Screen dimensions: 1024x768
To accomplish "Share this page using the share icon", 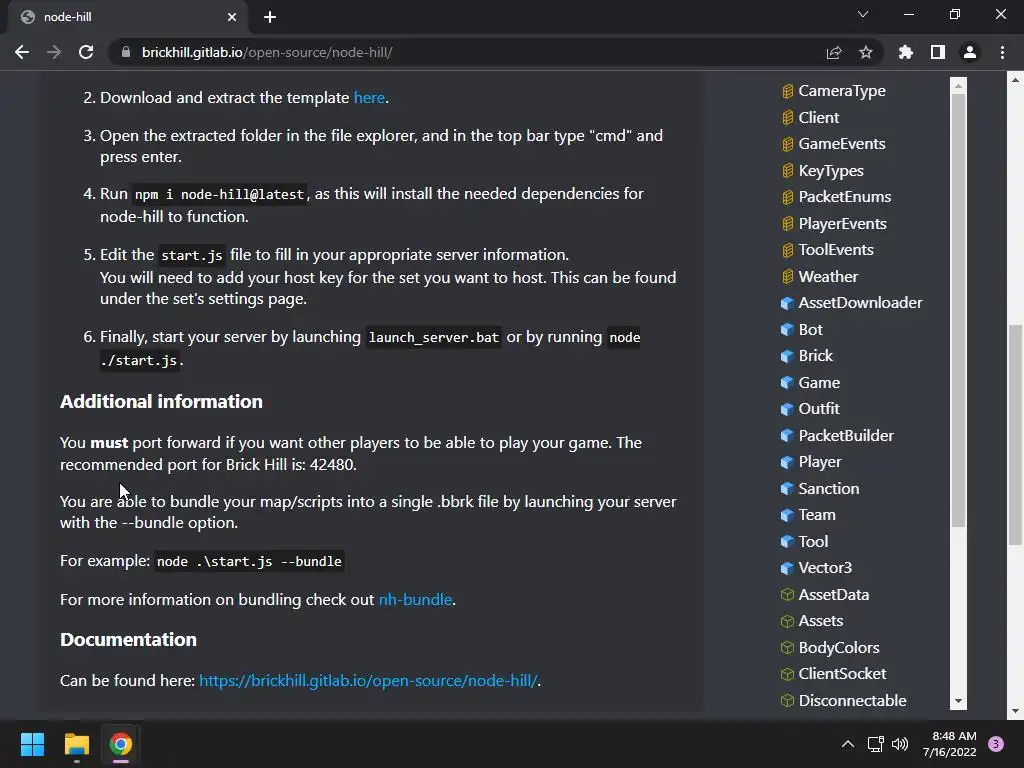I will (833, 52).
